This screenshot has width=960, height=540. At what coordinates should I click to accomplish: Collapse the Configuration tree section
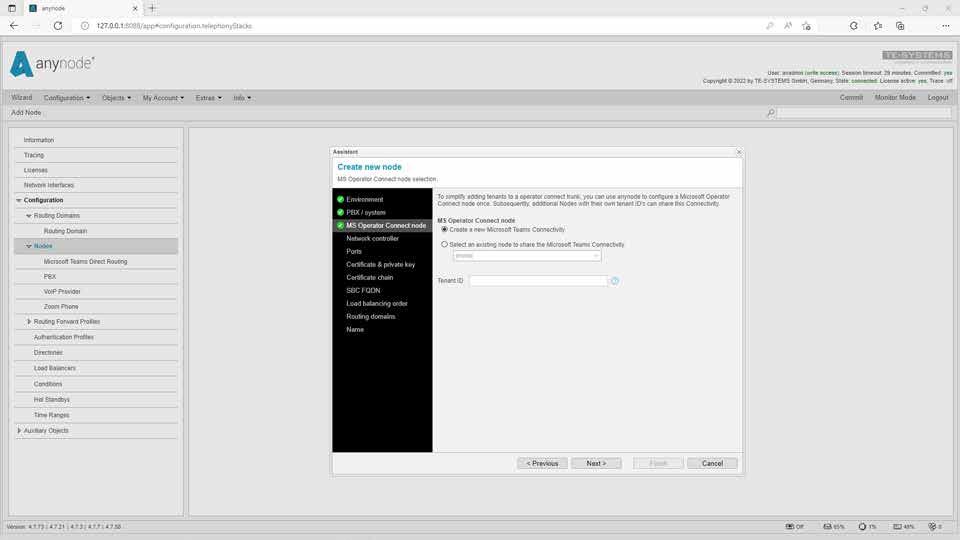point(19,200)
